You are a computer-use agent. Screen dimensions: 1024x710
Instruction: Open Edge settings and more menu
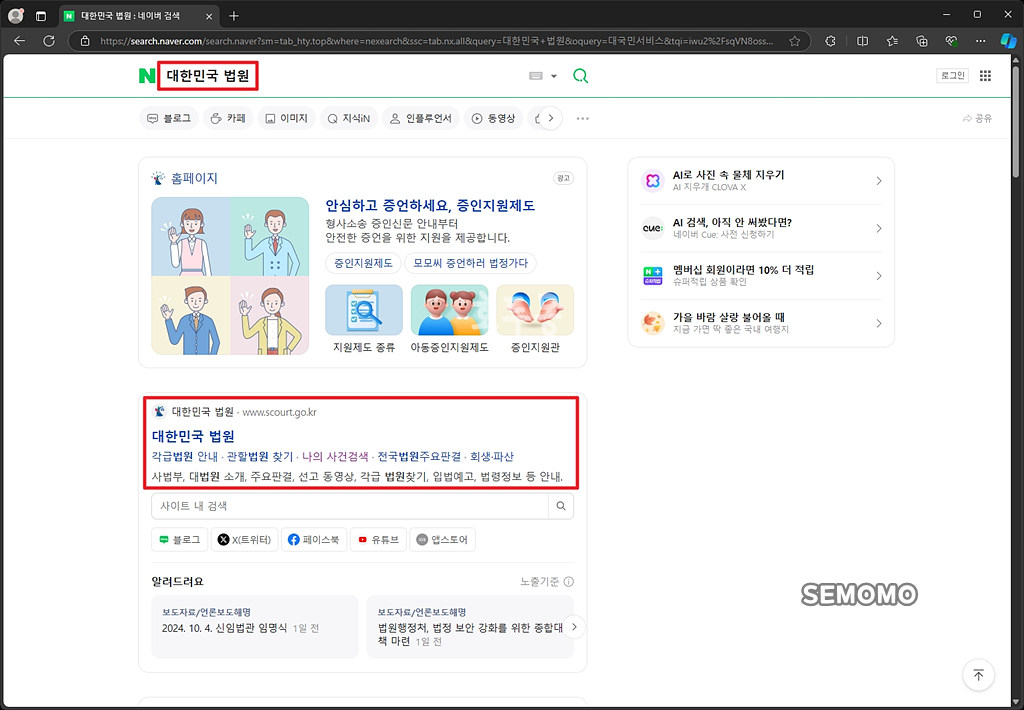(980, 41)
